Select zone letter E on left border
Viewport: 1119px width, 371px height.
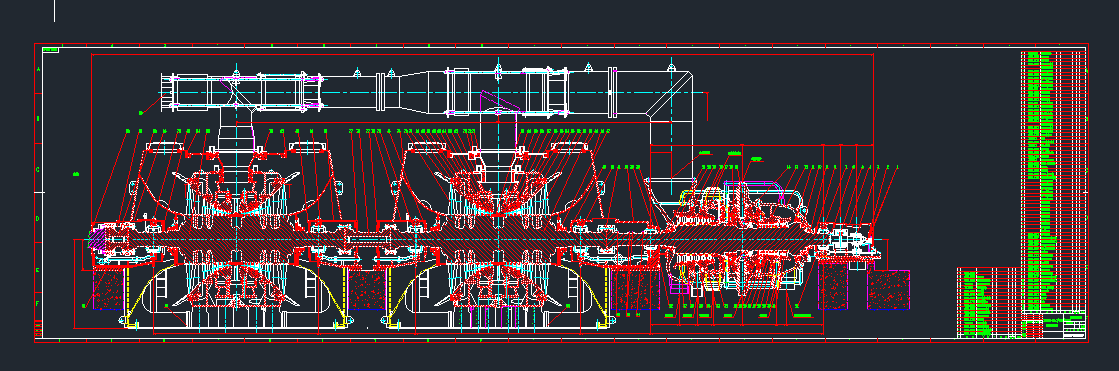(x=39, y=270)
